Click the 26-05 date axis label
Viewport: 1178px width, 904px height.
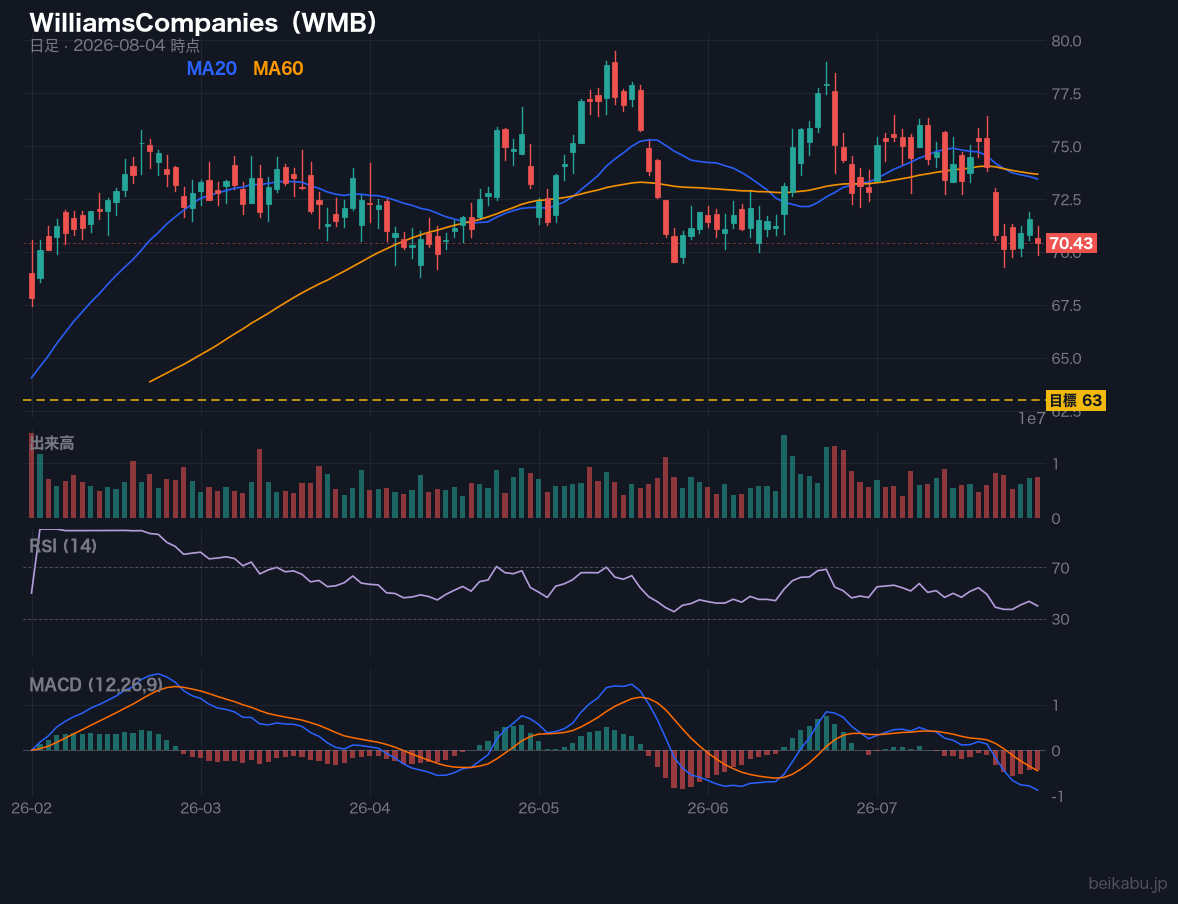pos(539,809)
